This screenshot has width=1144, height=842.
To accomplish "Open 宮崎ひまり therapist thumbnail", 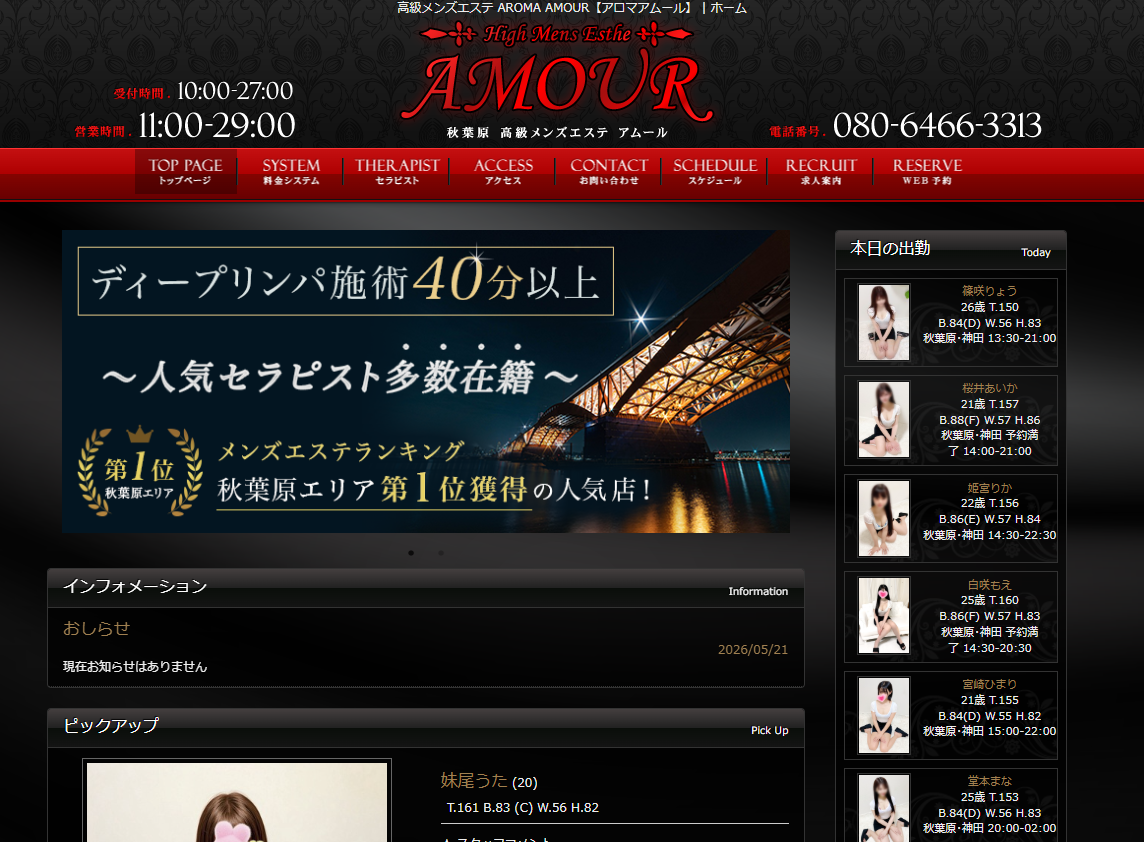I will click(x=884, y=716).
